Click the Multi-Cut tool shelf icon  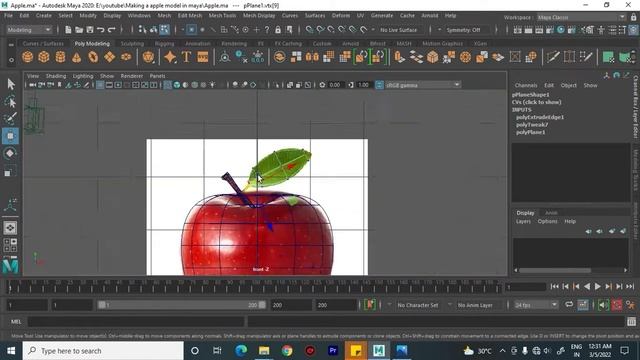553,57
